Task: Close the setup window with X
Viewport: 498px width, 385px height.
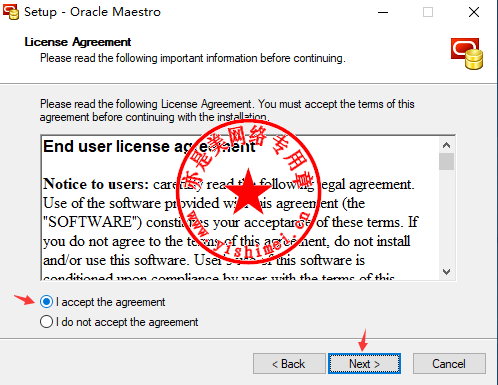Action: click(x=474, y=12)
